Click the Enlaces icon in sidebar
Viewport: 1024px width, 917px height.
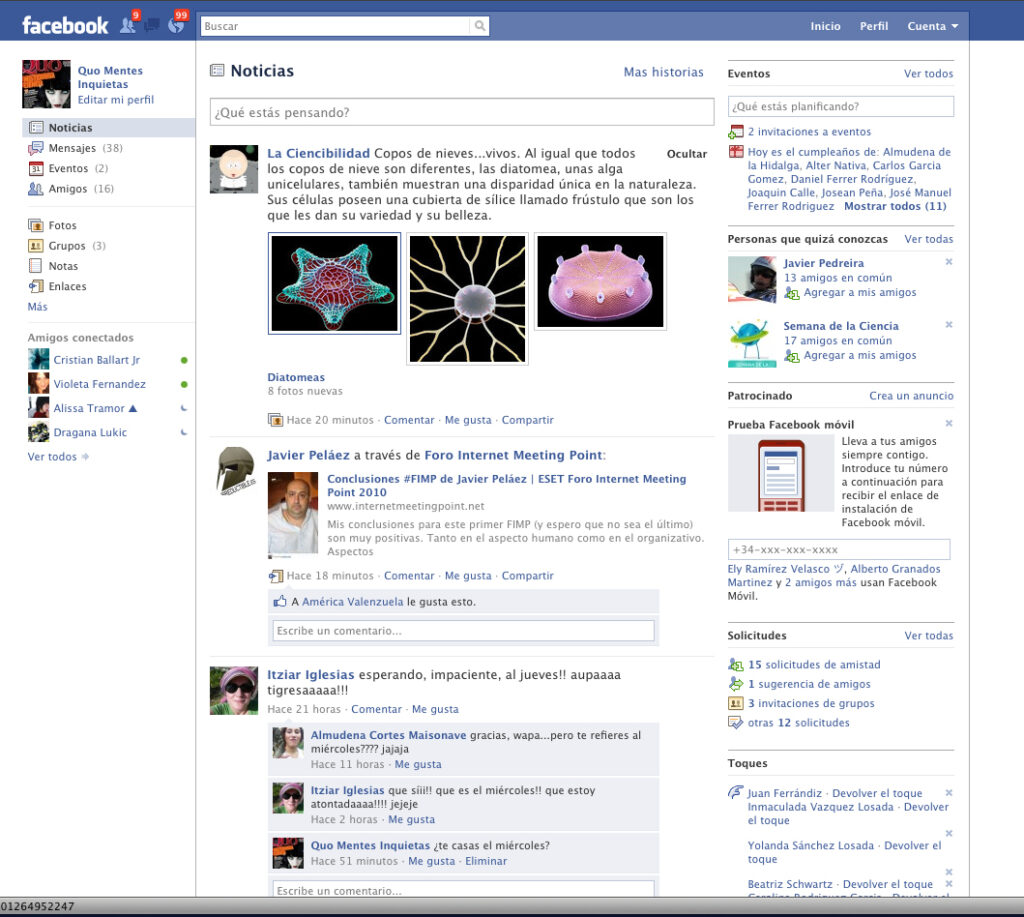[x=35, y=286]
